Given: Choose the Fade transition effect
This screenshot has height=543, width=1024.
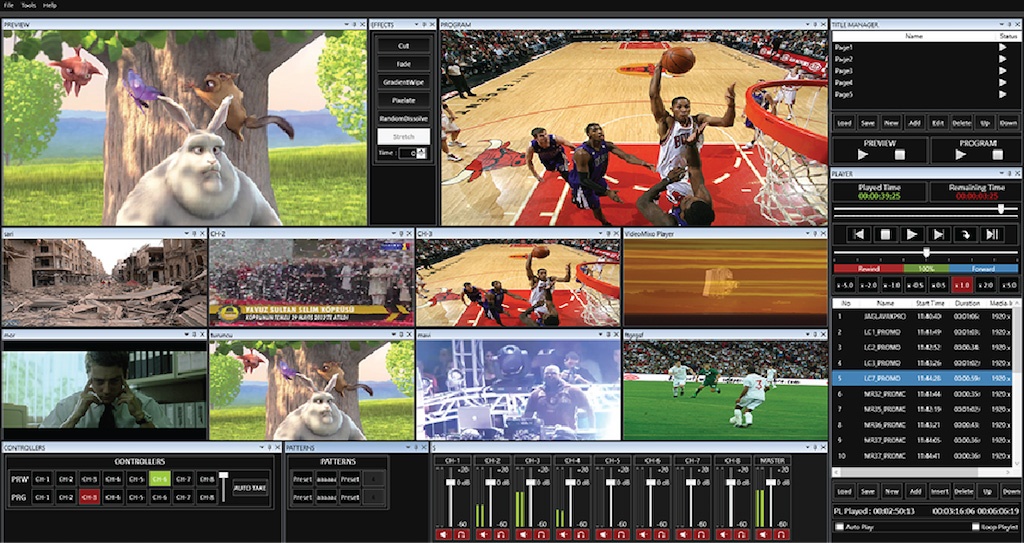Looking at the screenshot, I should [404, 64].
